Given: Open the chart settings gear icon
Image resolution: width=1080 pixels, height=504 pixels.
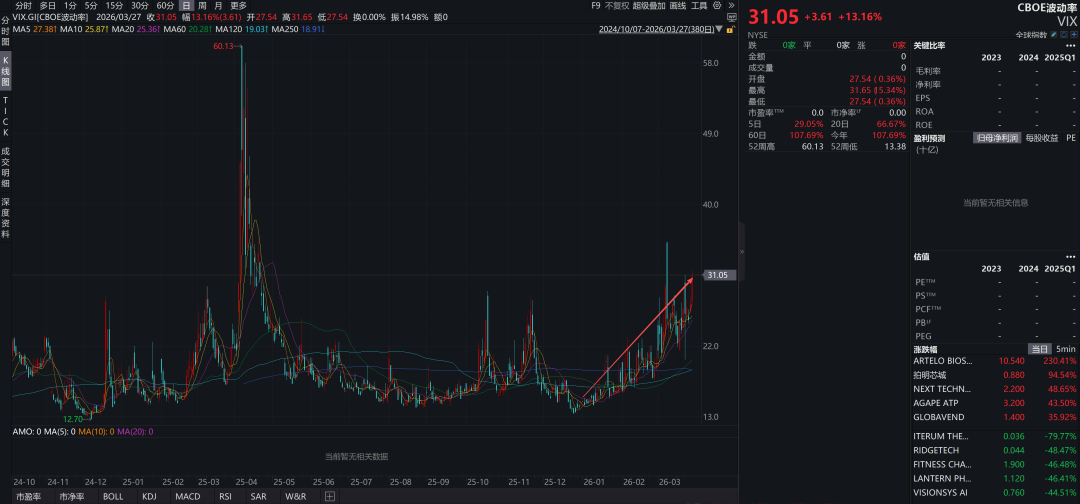Looking at the screenshot, I should [717, 6].
